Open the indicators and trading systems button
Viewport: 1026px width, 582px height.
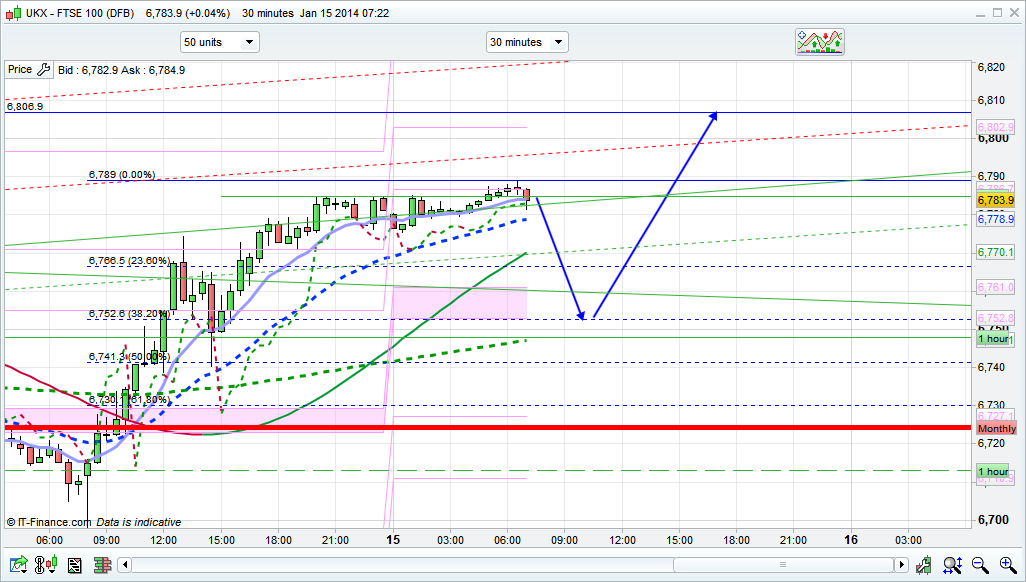coord(819,41)
